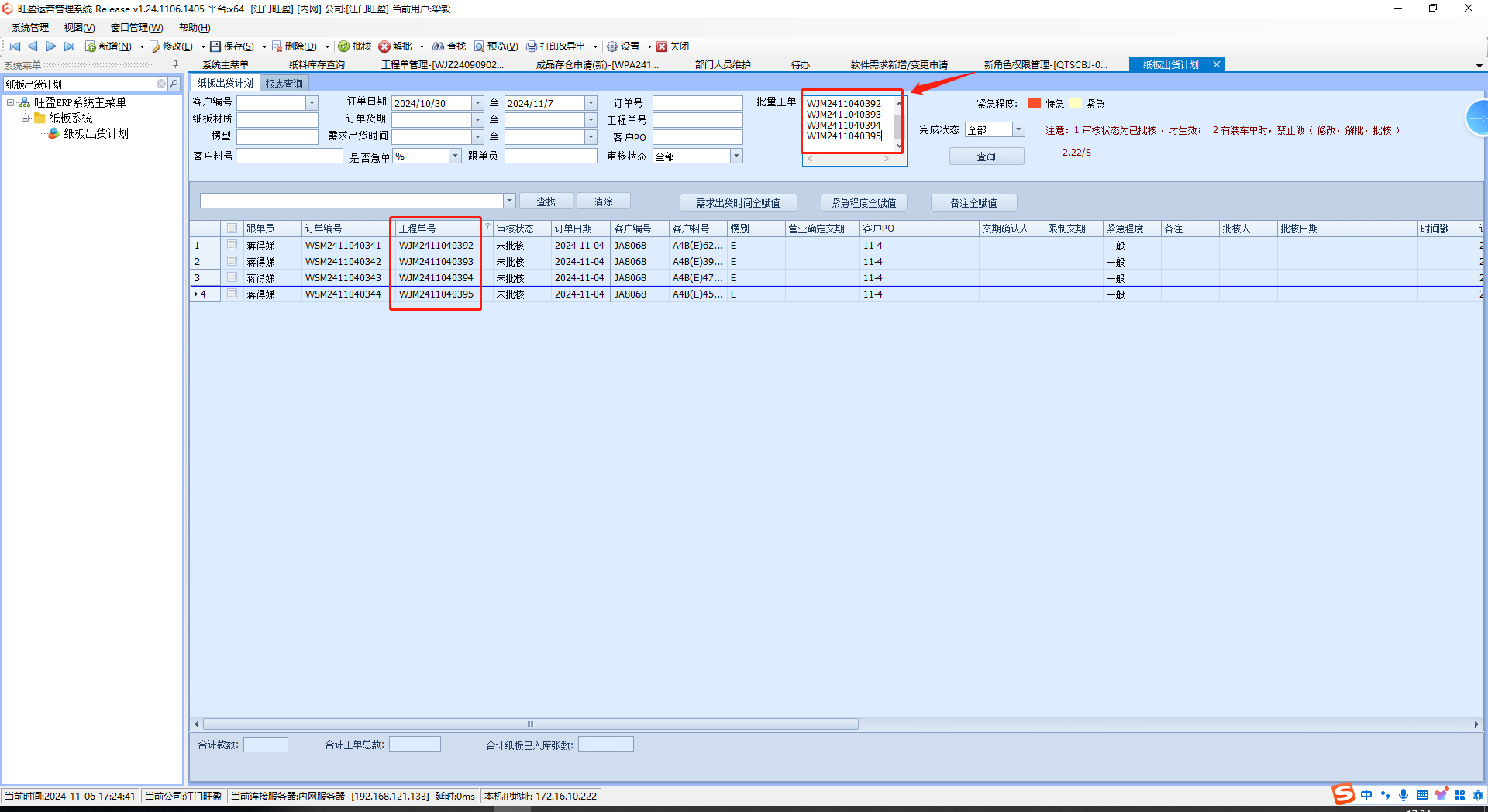Toggle the select-all header checkbox
1488x812 pixels.
coord(232,229)
